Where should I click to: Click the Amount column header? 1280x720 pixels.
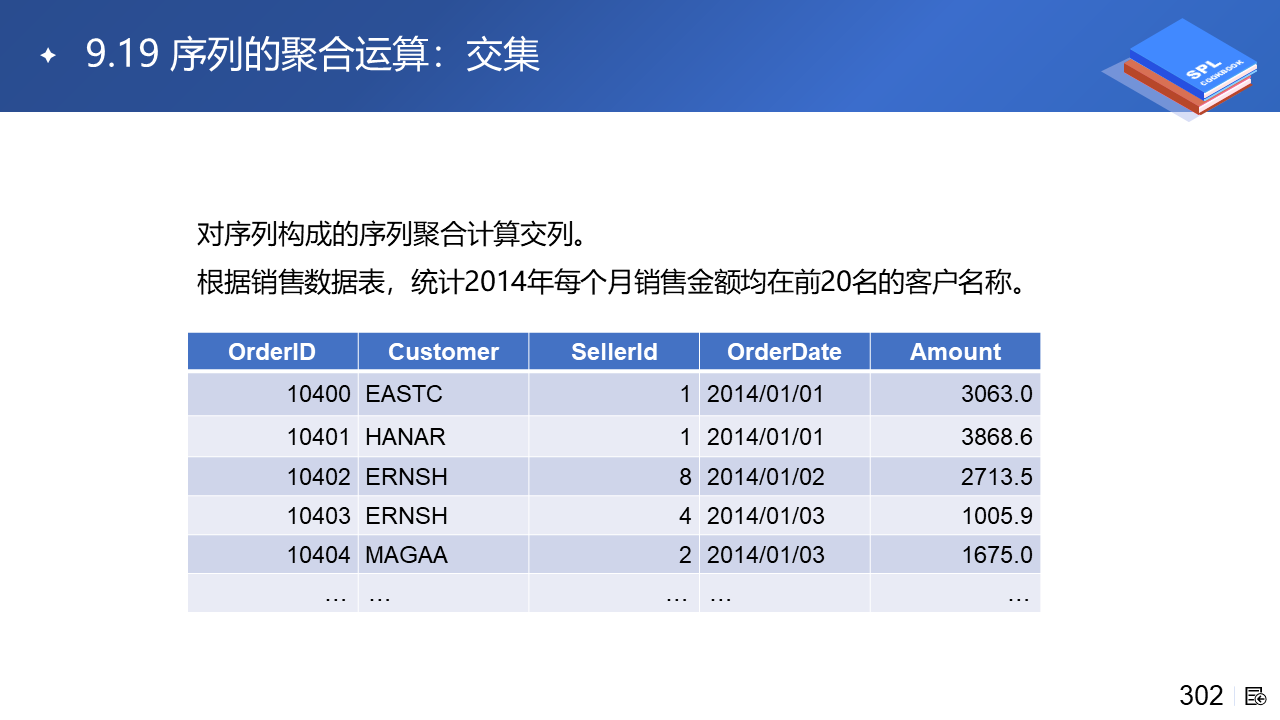point(955,352)
